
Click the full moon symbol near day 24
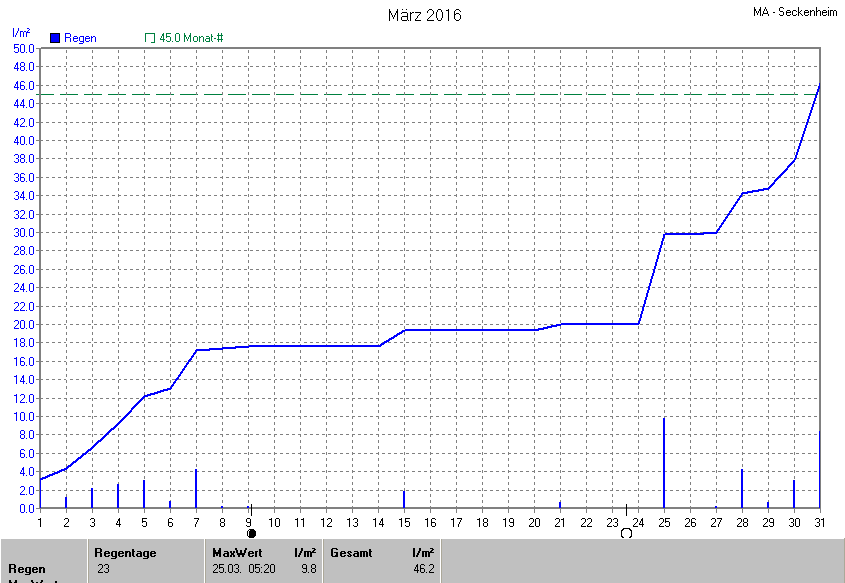click(x=627, y=533)
